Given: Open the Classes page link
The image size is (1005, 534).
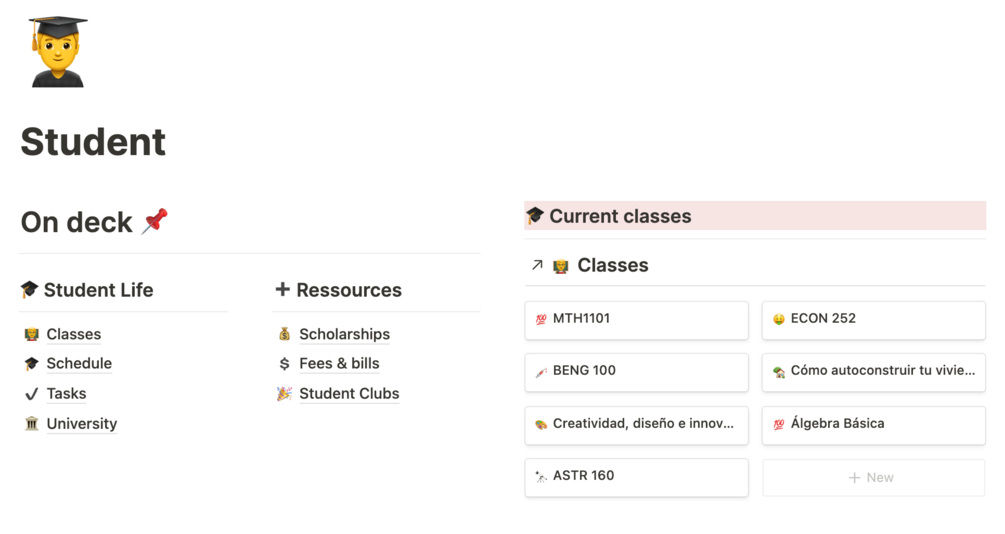Looking at the screenshot, I should [x=73, y=334].
